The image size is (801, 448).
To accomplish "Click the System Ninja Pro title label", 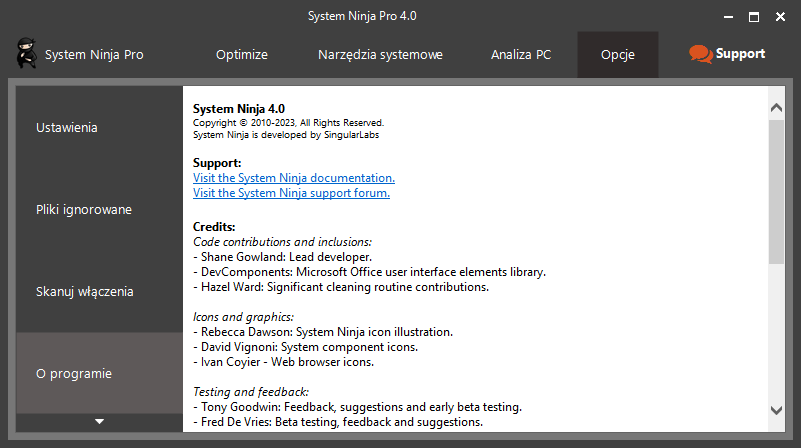I will 94,55.
